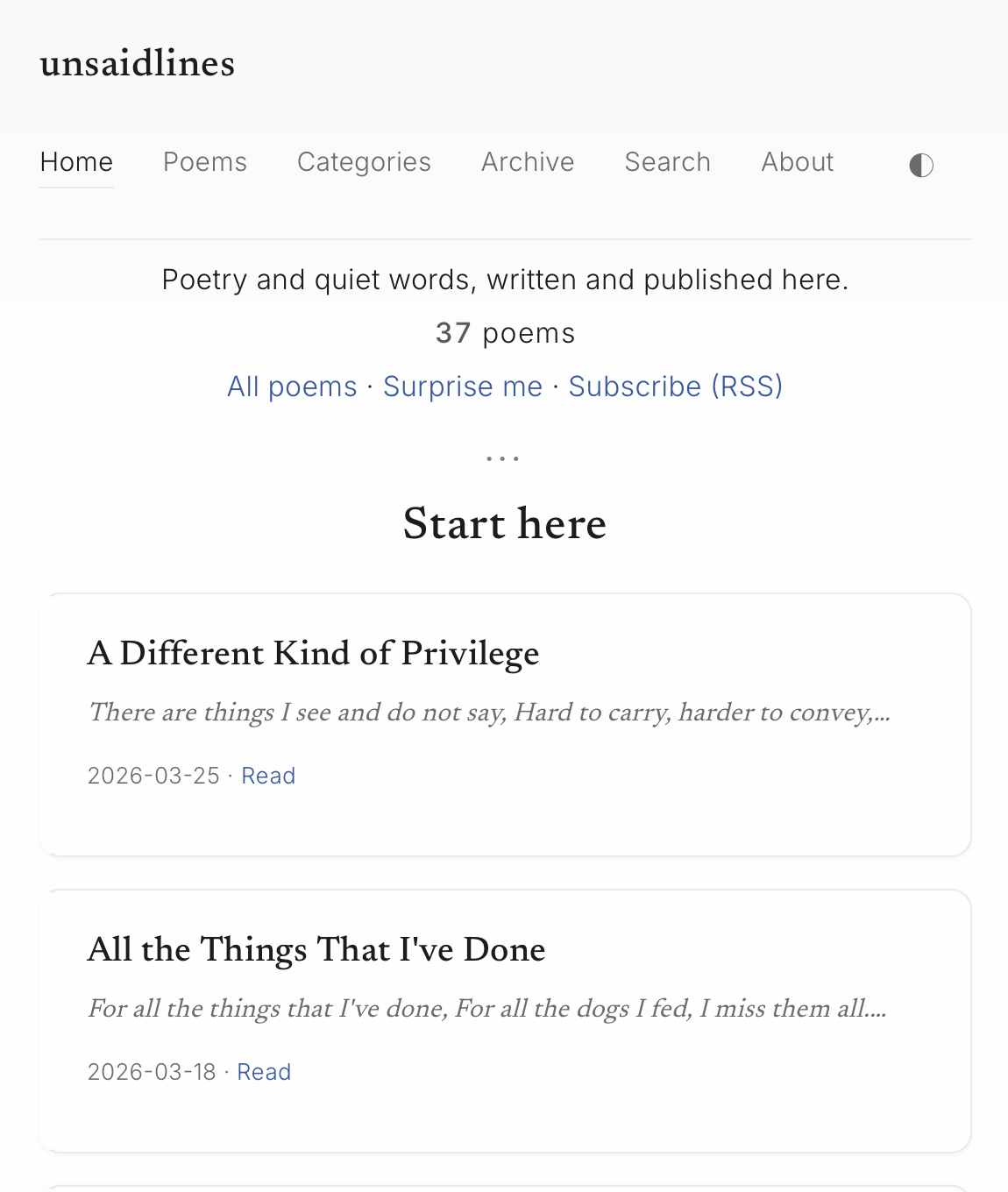Click the unsaidlines site title
This screenshot has height=1192, width=1008.
[x=137, y=63]
